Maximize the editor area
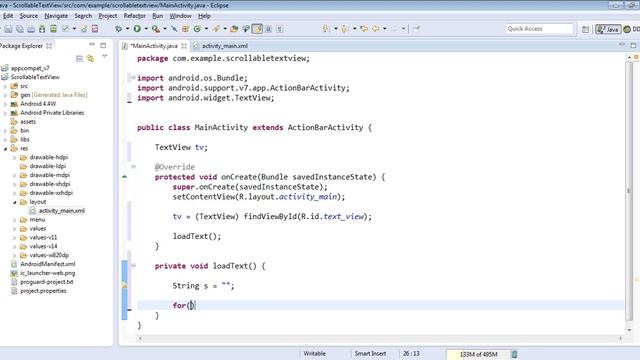Screen dimensions: 640x360 [633, 45]
